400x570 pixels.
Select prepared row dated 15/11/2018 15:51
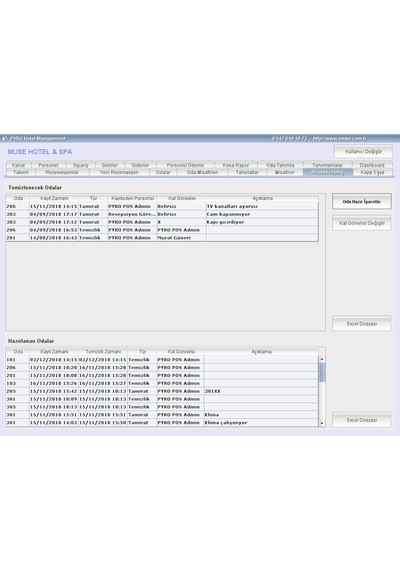(x=162, y=415)
